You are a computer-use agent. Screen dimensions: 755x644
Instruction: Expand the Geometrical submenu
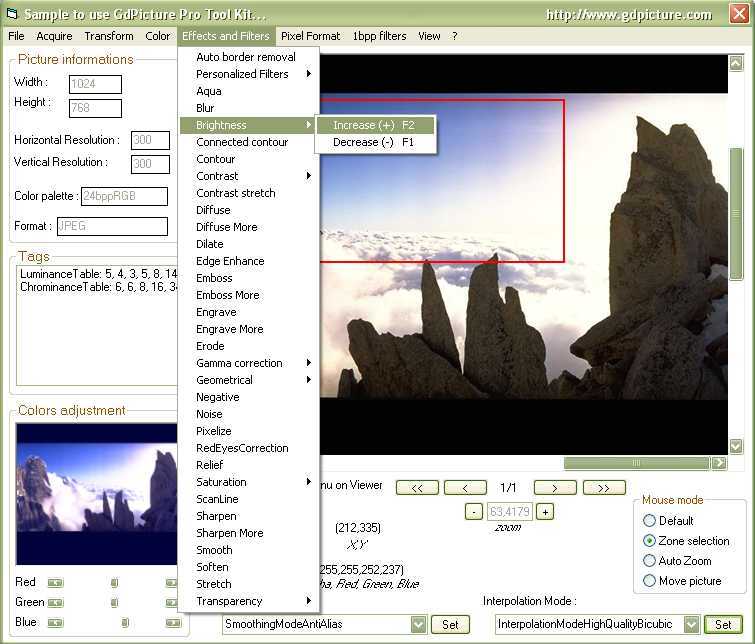pos(249,380)
